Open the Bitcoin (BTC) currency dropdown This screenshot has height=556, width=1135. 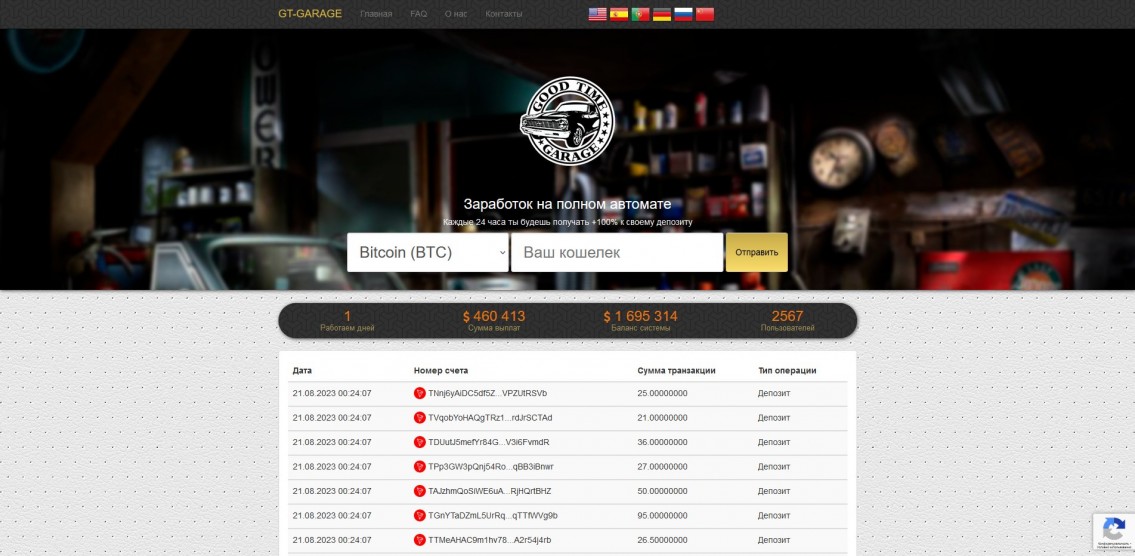(x=428, y=252)
